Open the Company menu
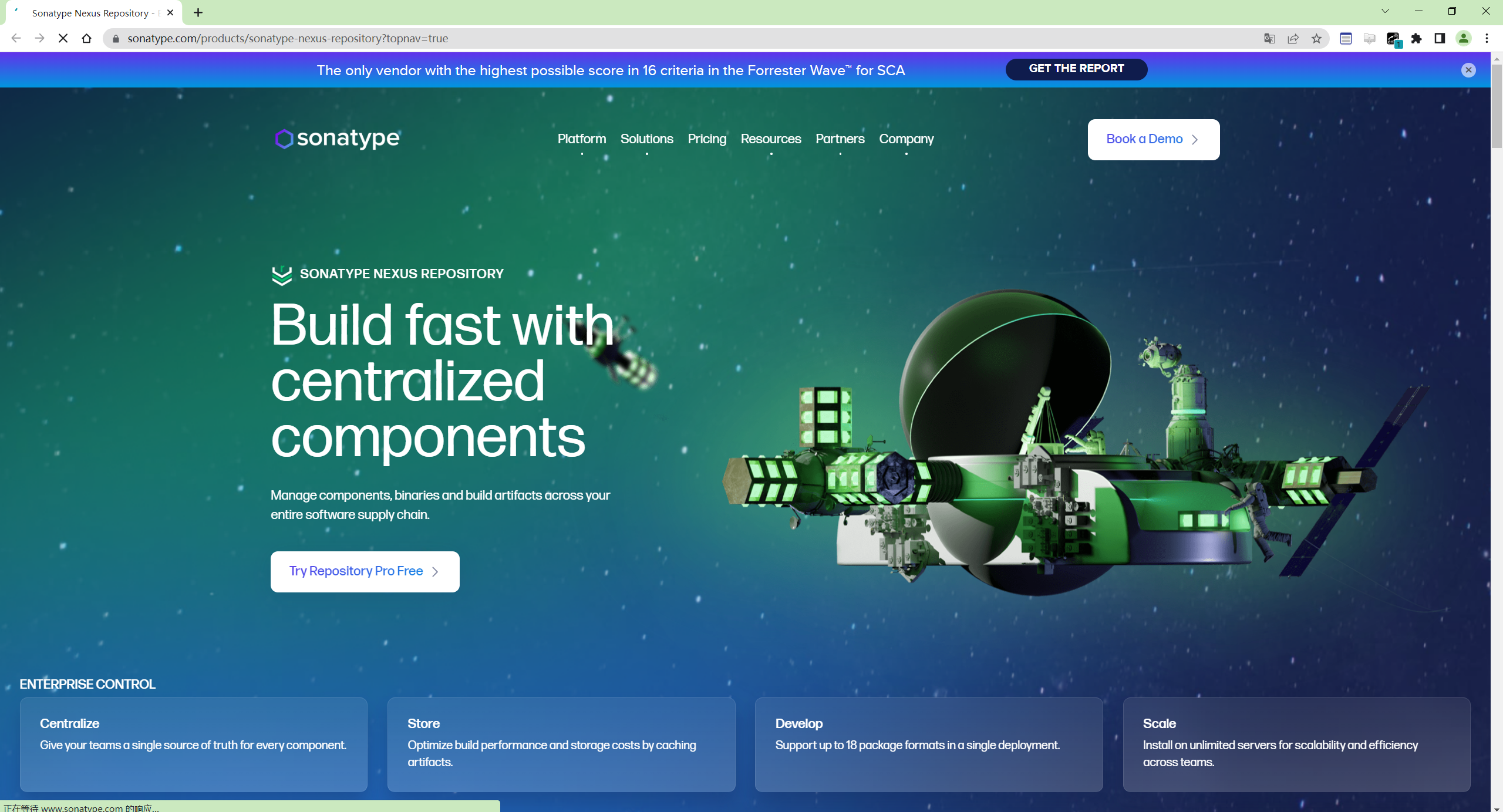The image size is (1503, 812). pos(906,139)
